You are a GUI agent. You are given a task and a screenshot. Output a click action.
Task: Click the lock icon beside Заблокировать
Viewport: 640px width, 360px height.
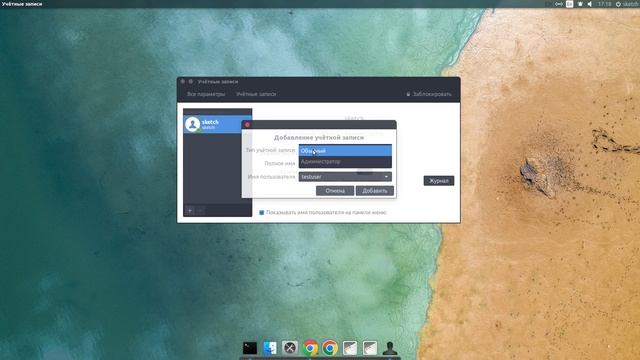408,94
